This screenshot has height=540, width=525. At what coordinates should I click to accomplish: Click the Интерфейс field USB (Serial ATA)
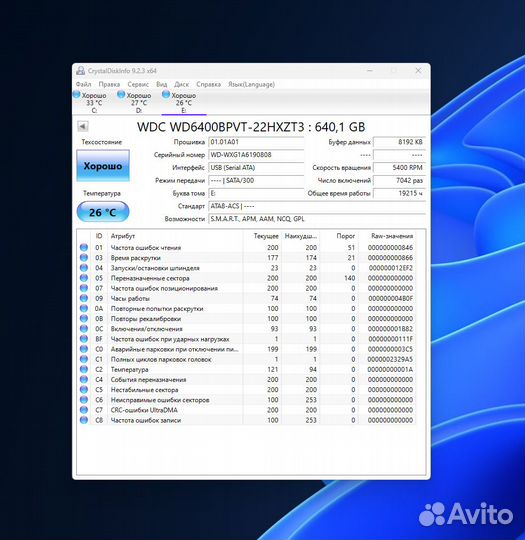click(x=256, y=168)
